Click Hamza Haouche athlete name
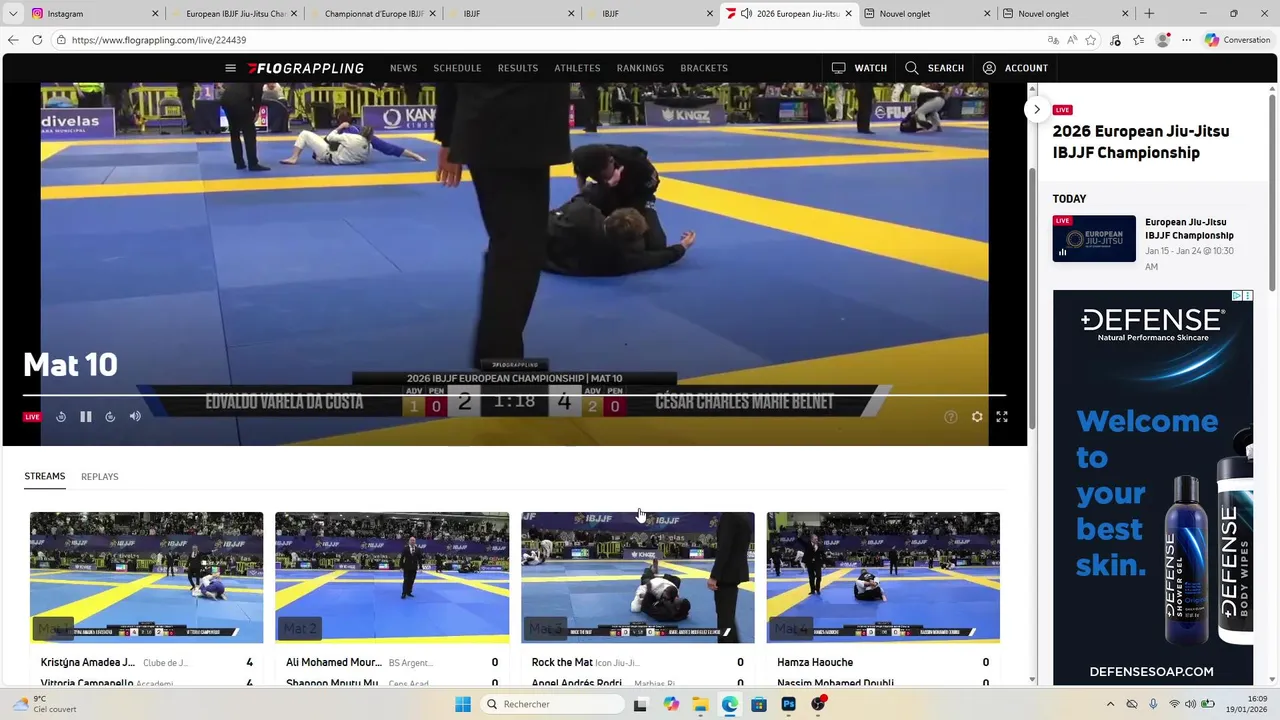Image resolution: width=1280 pixels, height=720 pixels. click(815, 662)
